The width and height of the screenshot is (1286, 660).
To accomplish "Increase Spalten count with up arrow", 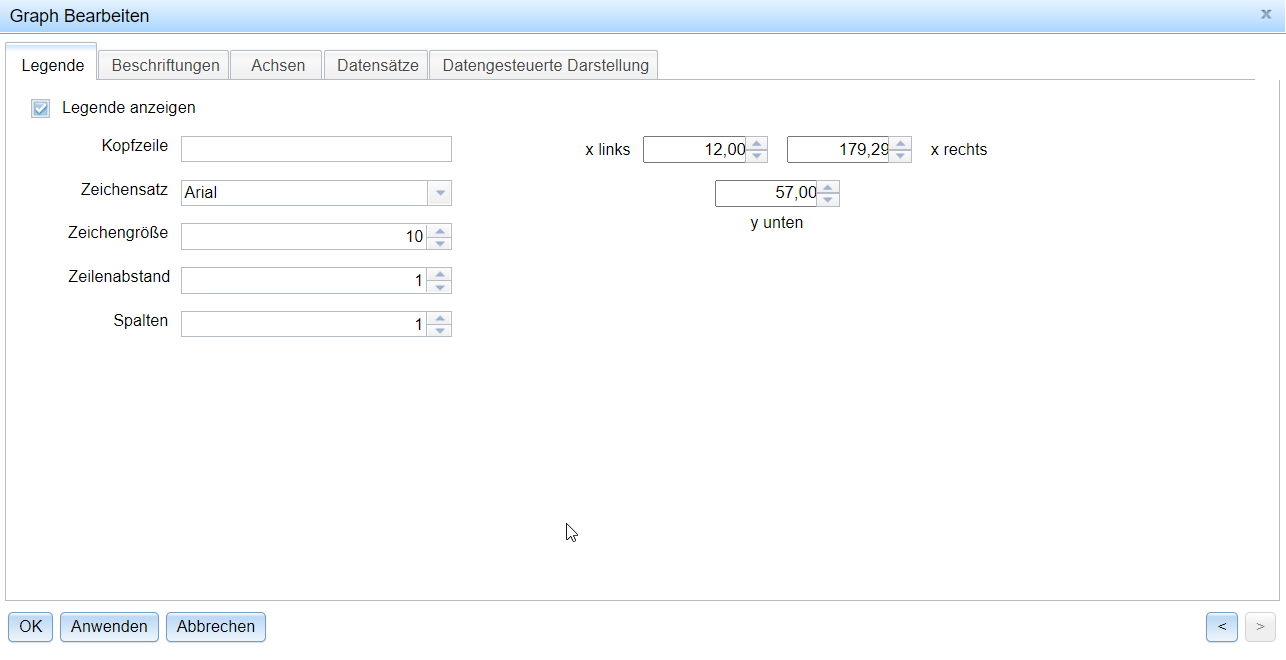I will click(440, 319).
